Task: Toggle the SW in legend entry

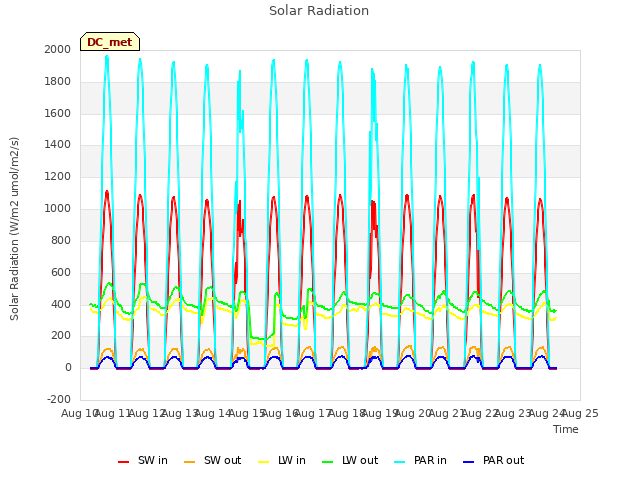Action: click(x=143, y=460)
